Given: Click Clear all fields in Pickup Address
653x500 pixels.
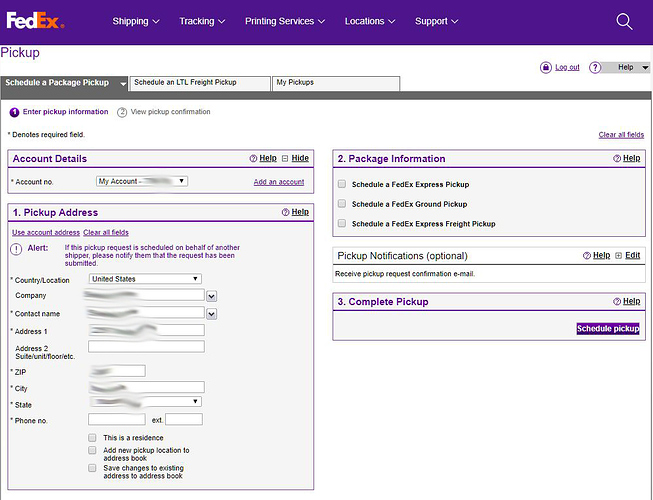Looking at the screenshot, I should (106, 232).
